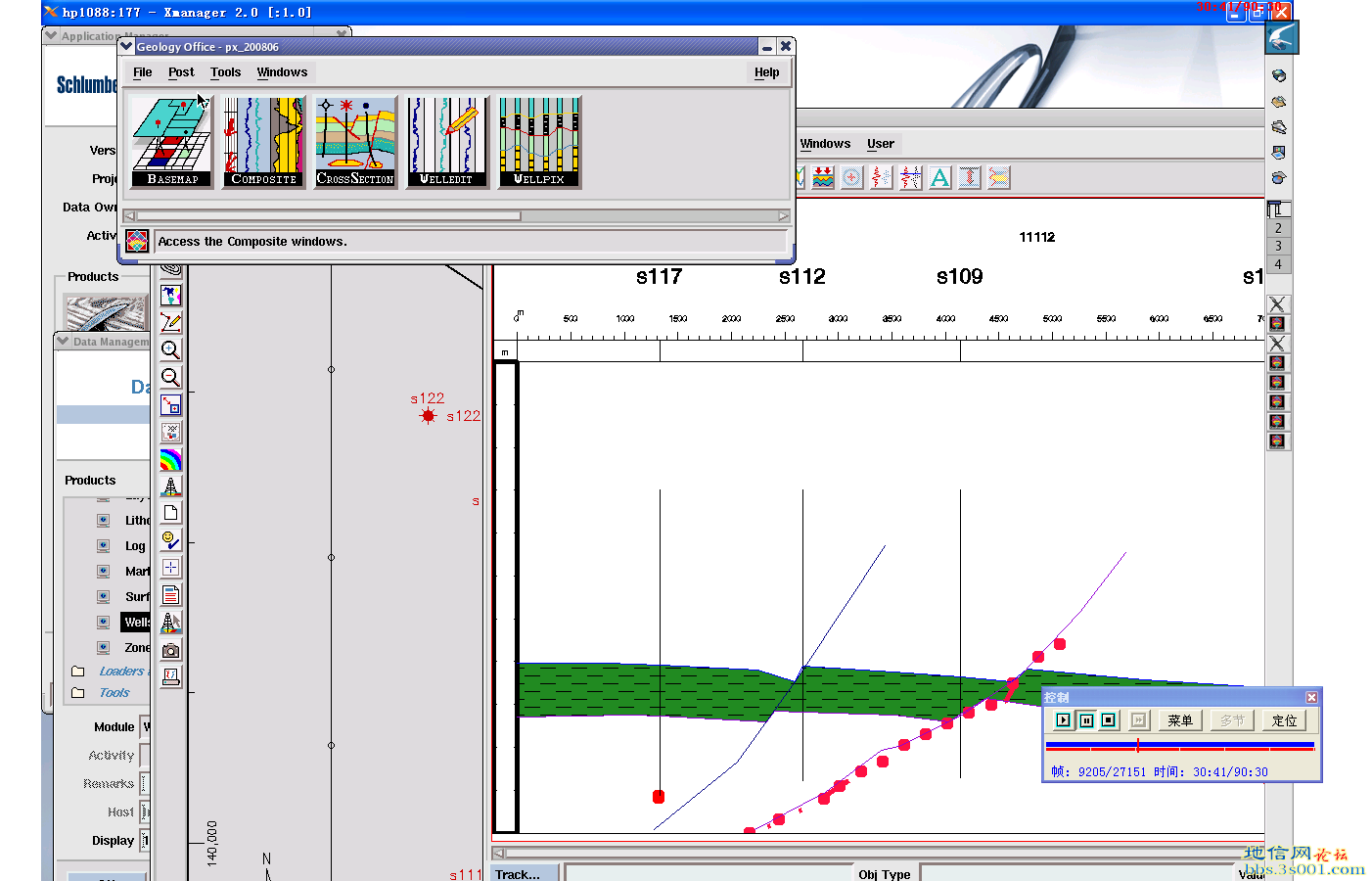Viewport: 1372px width, 881px height.
Task: Launch the CrossSection module
Action: 355,142
